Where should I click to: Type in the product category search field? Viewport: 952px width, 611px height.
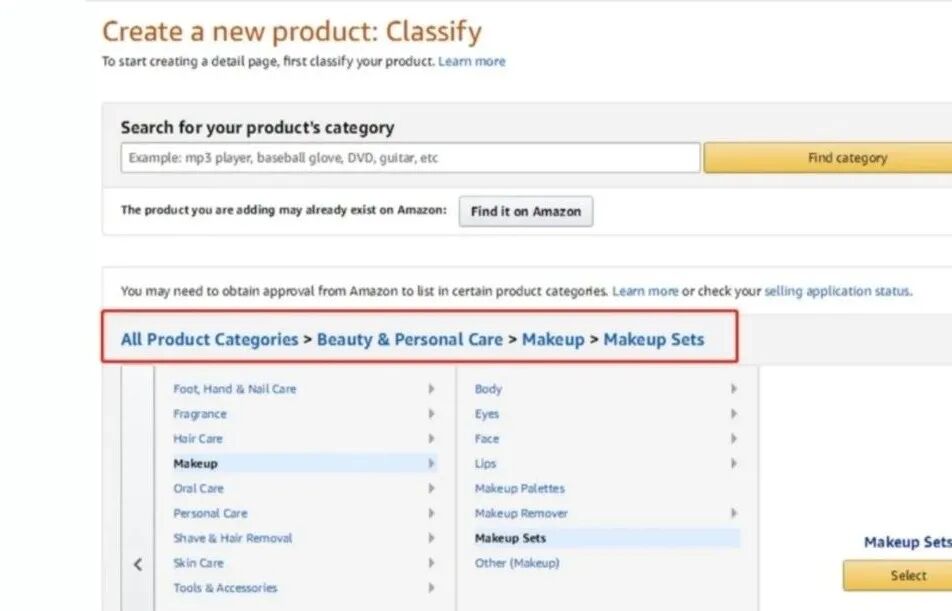410,158
